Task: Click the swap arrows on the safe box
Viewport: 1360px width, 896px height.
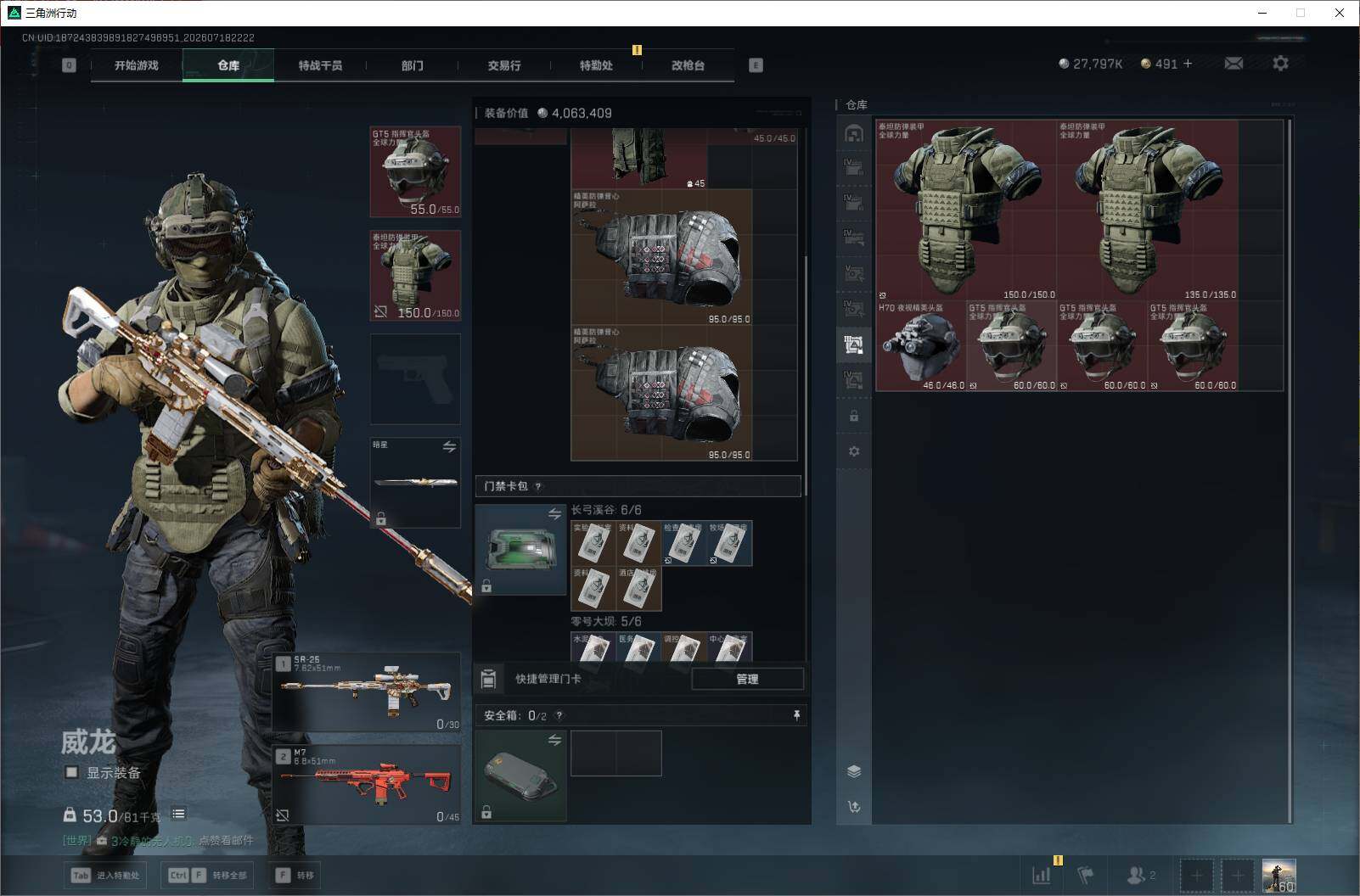Action: [554, 741]
